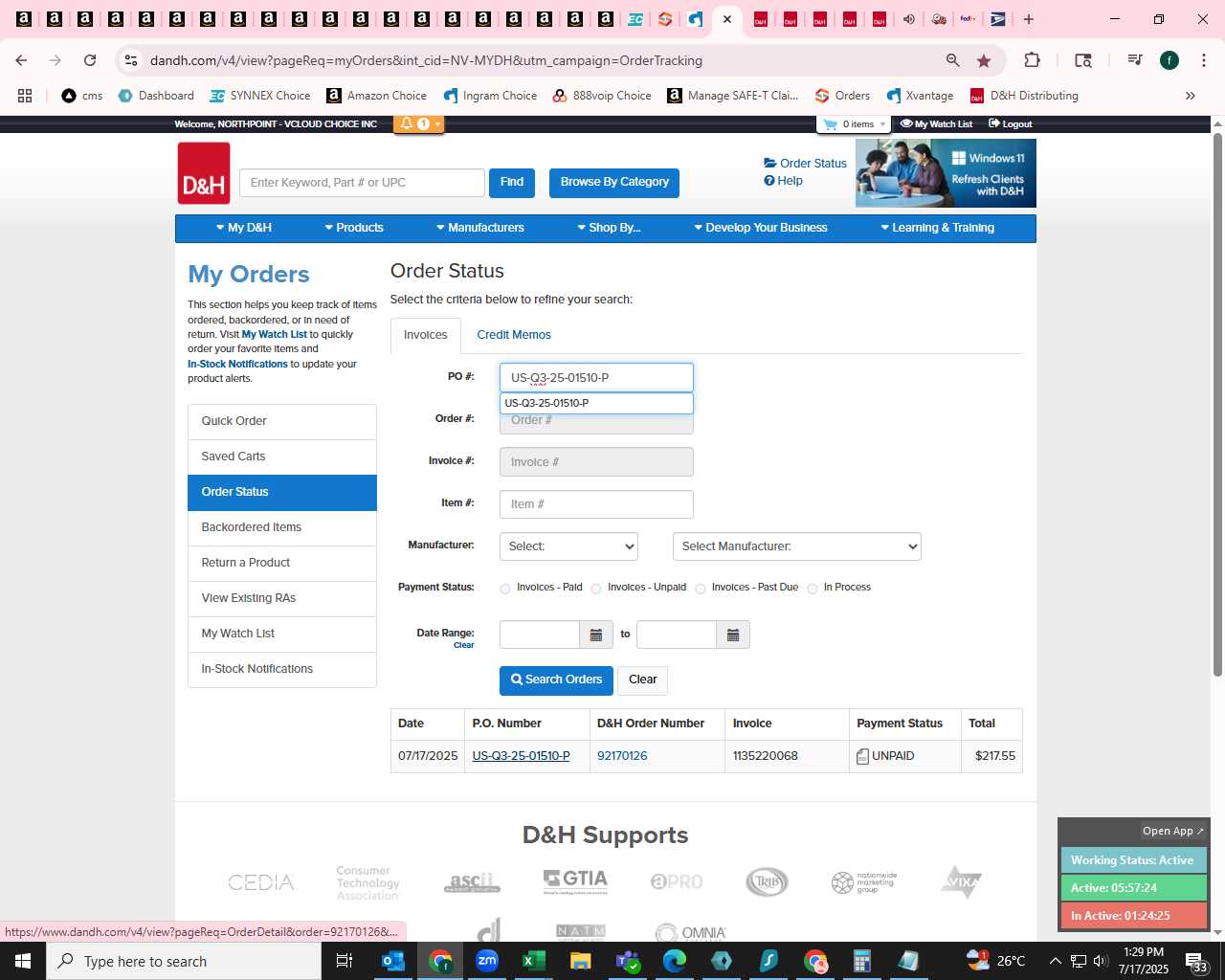Click Browse By Category button

pos(614,183)
